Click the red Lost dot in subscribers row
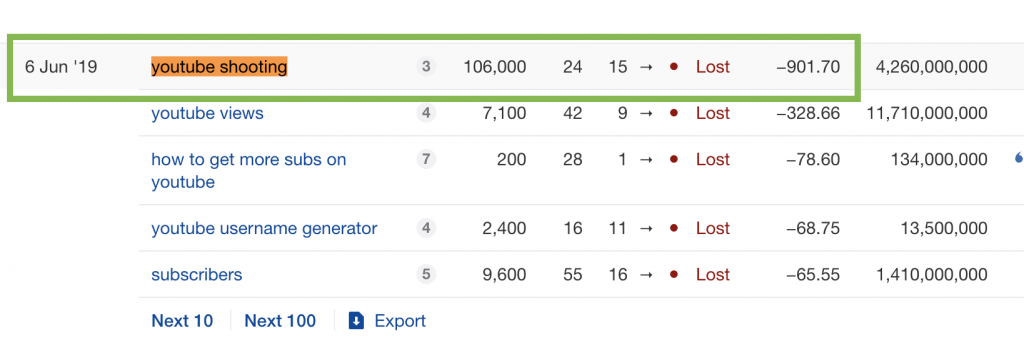The image size is (1024, 363). [674, 274]
